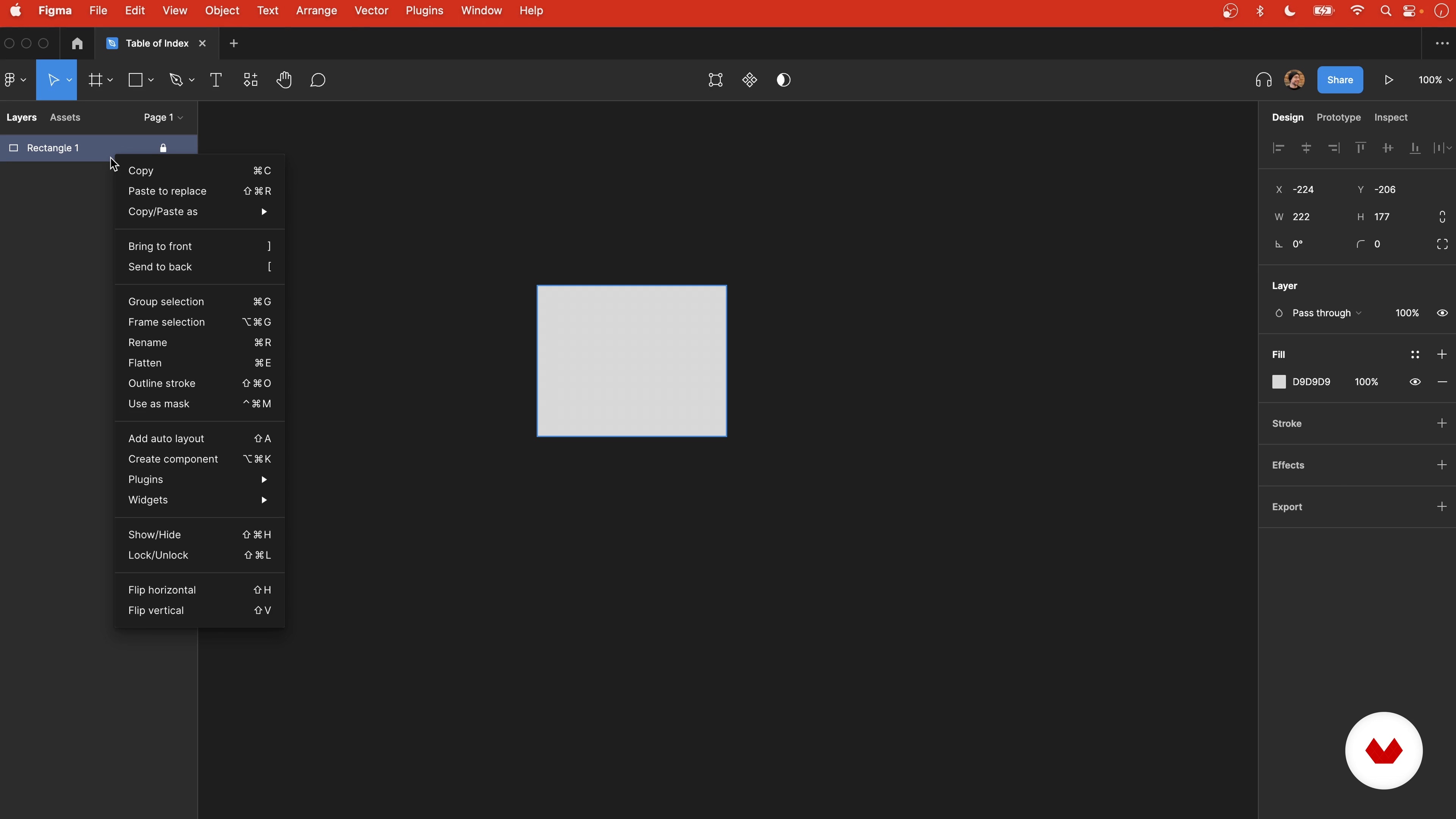Click the Create component icon in toolbar
Viewport: 1456px width, 819px height.
tap(750, 80)
